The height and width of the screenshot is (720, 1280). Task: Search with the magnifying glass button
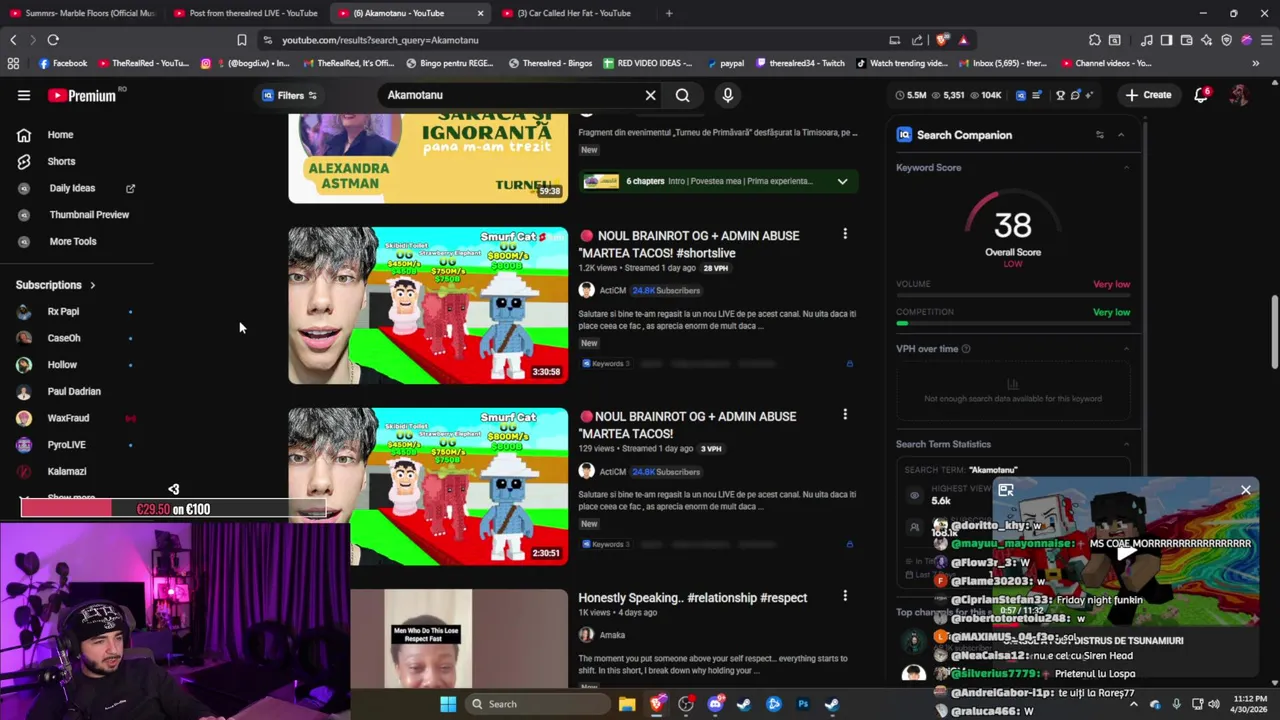coord(682,95)
